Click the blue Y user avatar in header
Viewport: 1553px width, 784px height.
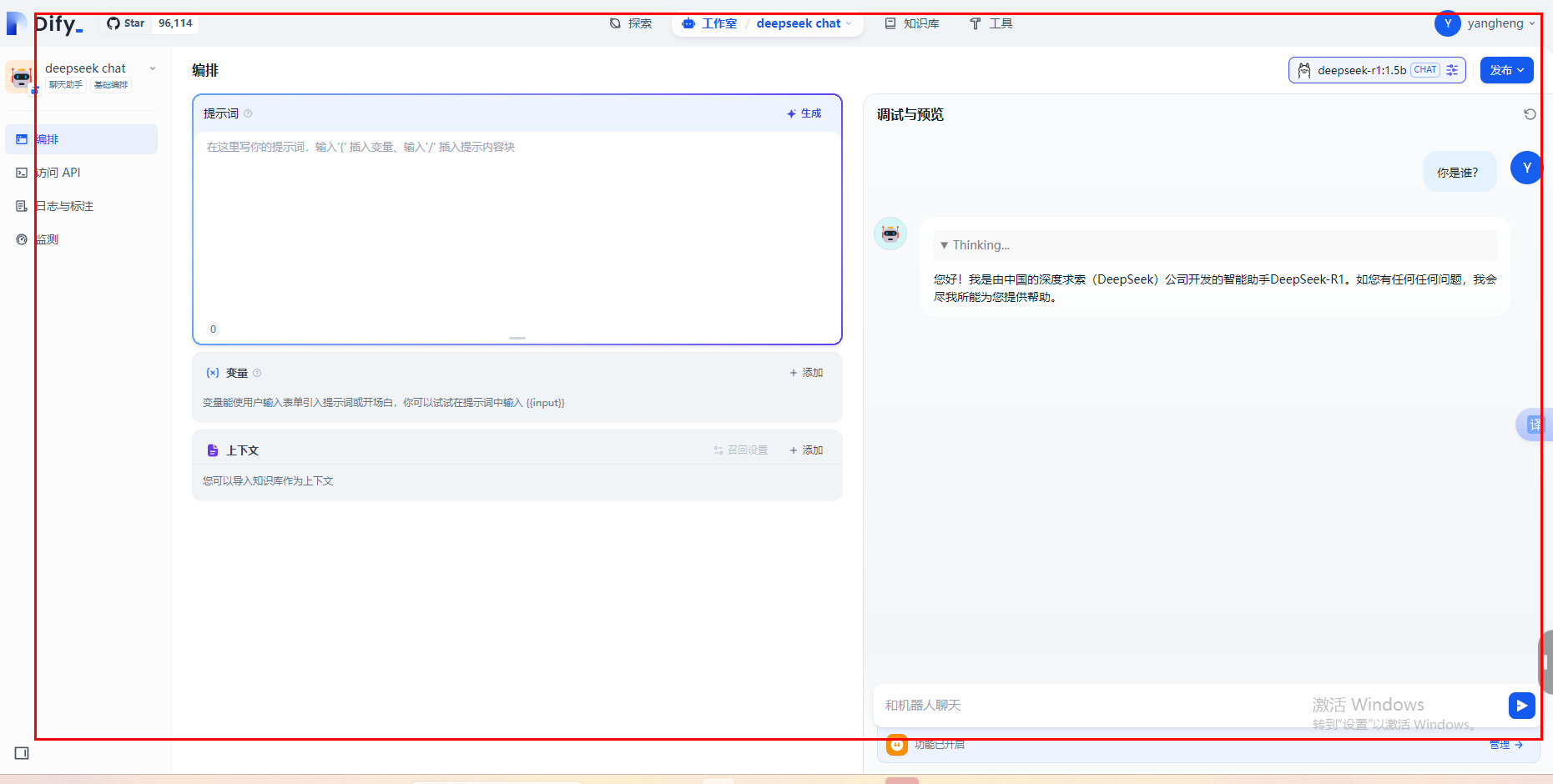[x=1448, y=23]
